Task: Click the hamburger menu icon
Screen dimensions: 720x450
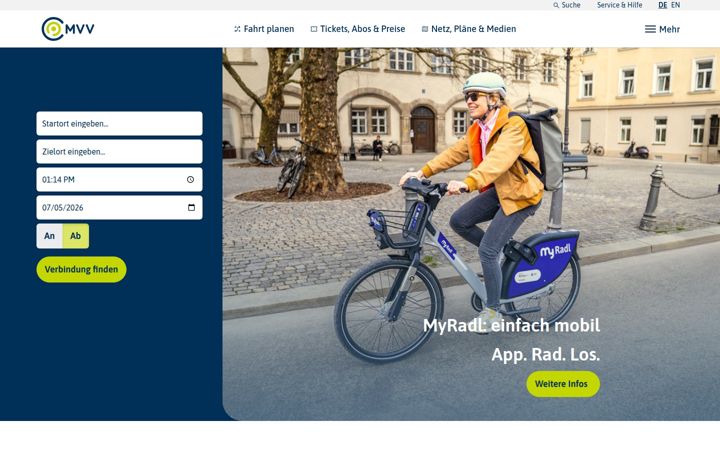Action: pyautogui.click(x=650, y=29)
